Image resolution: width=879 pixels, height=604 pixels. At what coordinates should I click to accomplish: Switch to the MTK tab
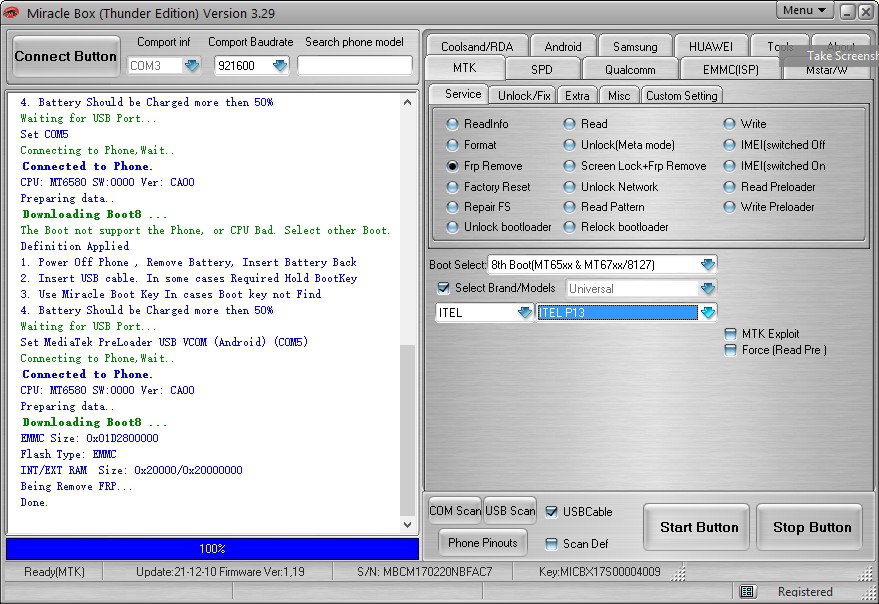click(465, 68)
